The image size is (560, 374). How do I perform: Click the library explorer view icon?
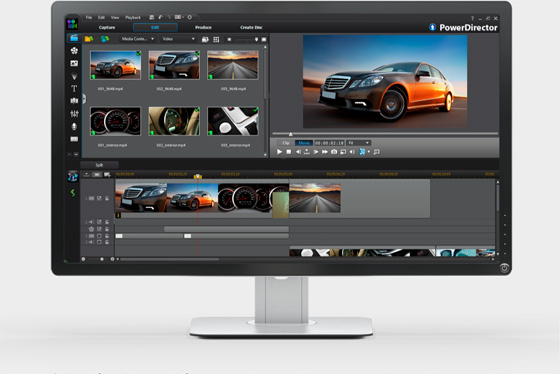(205, 39)
